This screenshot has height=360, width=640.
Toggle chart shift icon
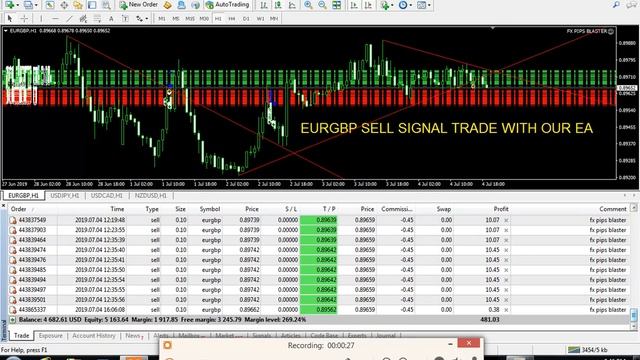pos(368,5)
